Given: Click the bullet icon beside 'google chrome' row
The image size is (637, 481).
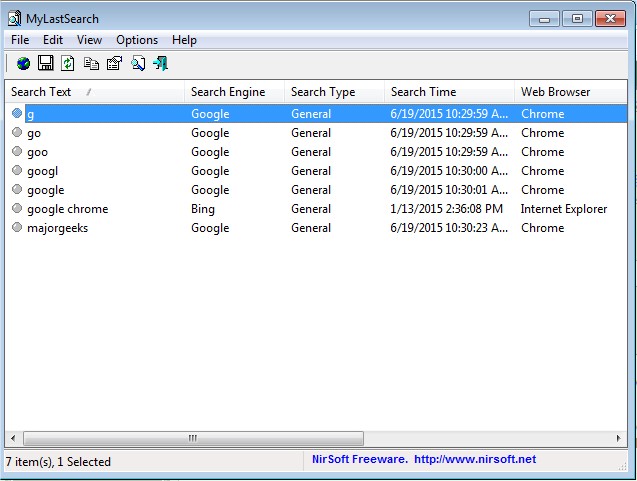Looking at the screenshot, I should [x=17, y=208].
